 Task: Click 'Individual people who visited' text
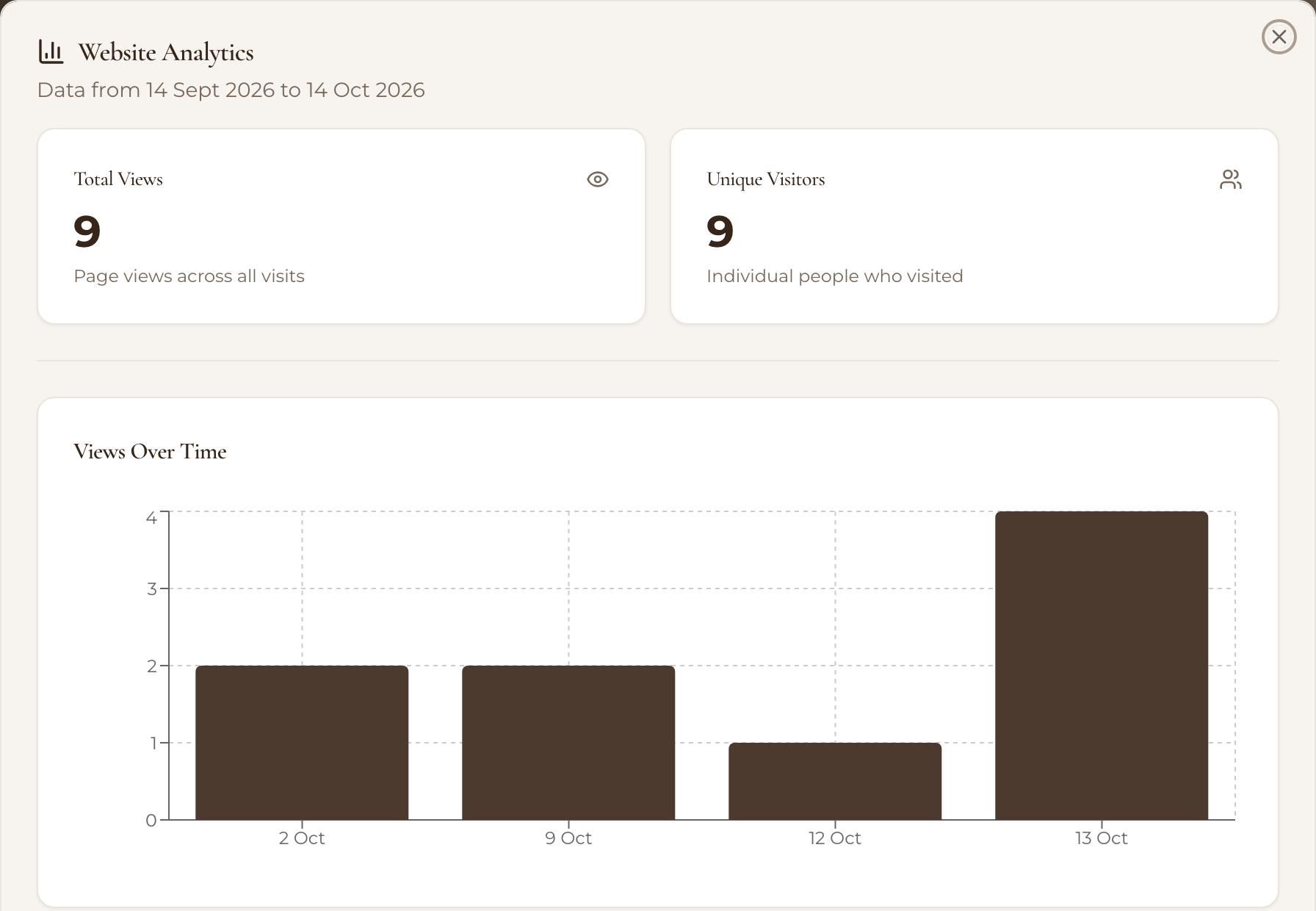coord(835,276)
